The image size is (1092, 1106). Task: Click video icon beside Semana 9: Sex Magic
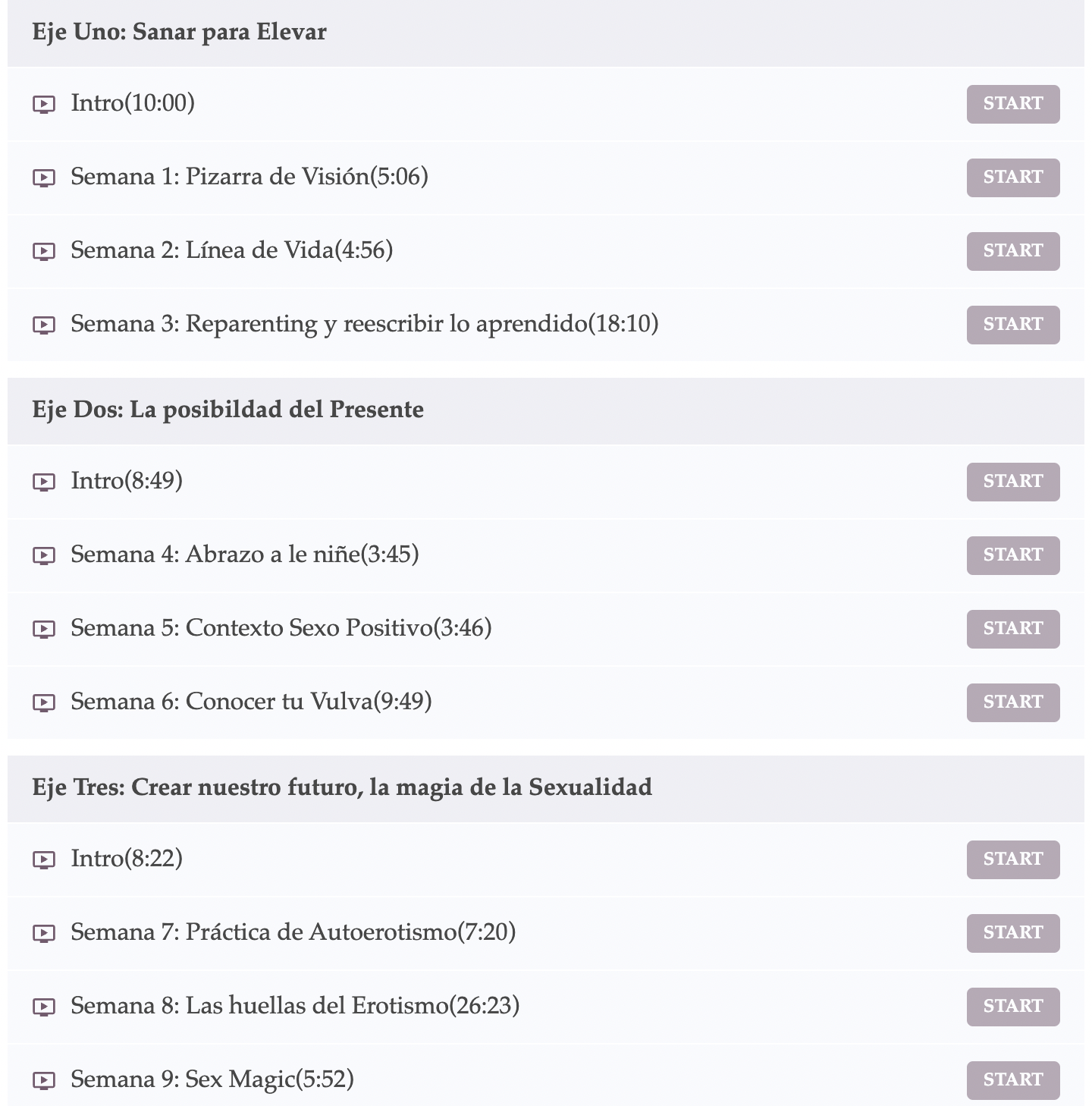coord(44,1081)
